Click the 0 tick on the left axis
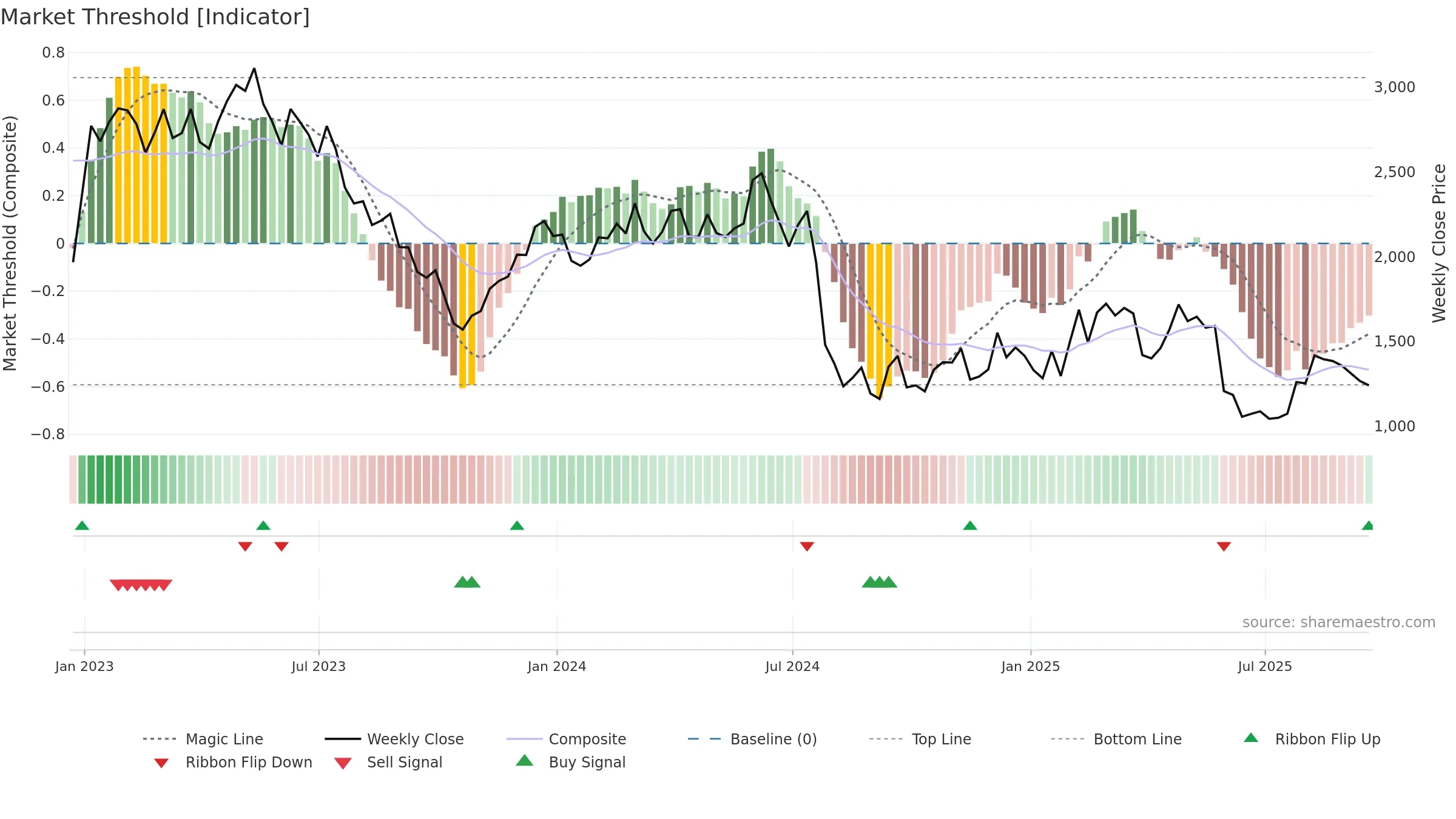This screenshot has height=819, width=1456. tap(60, 244)
